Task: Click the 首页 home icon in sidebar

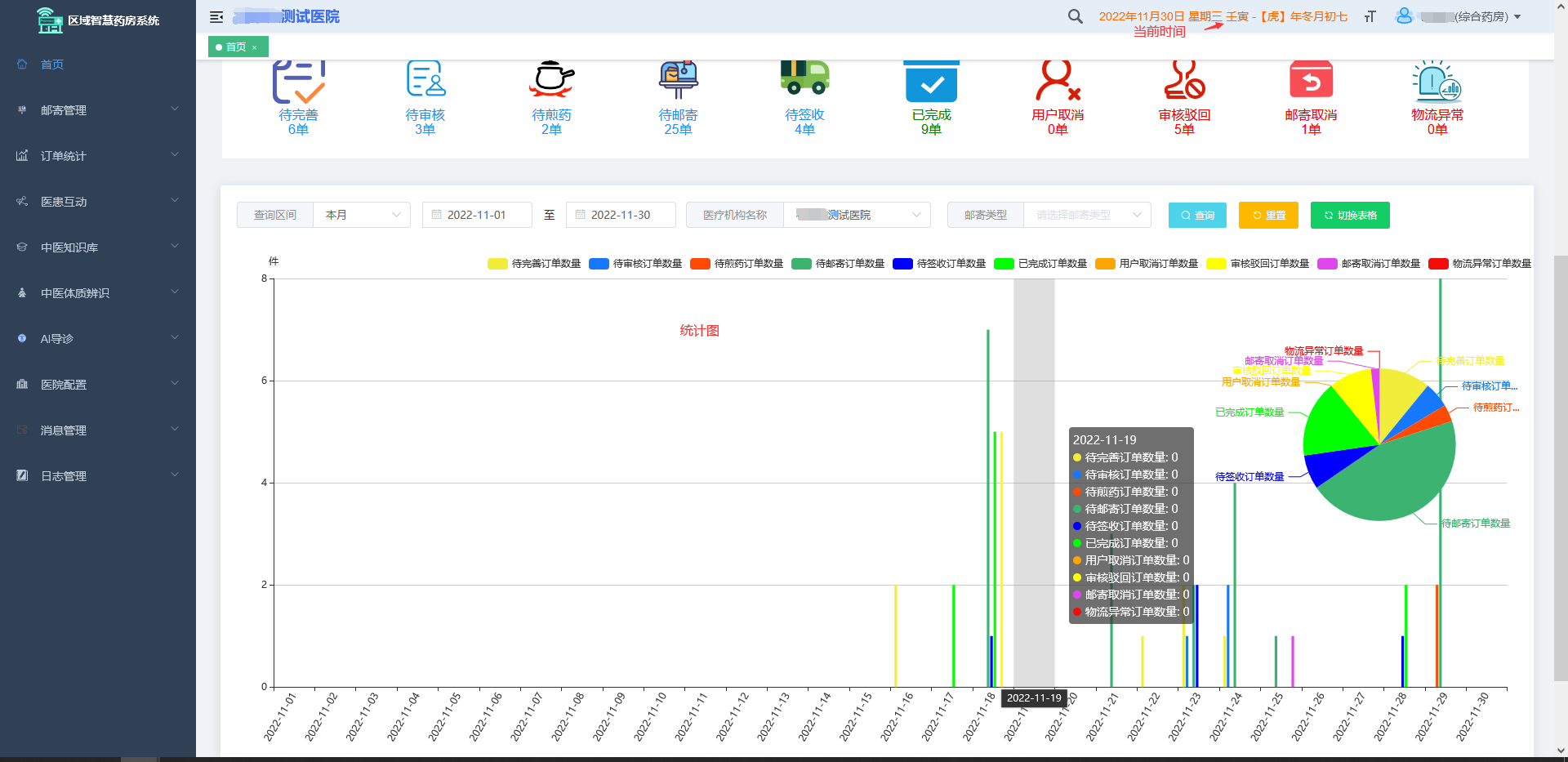Action: pyautogui.click(x=22, y=64)
